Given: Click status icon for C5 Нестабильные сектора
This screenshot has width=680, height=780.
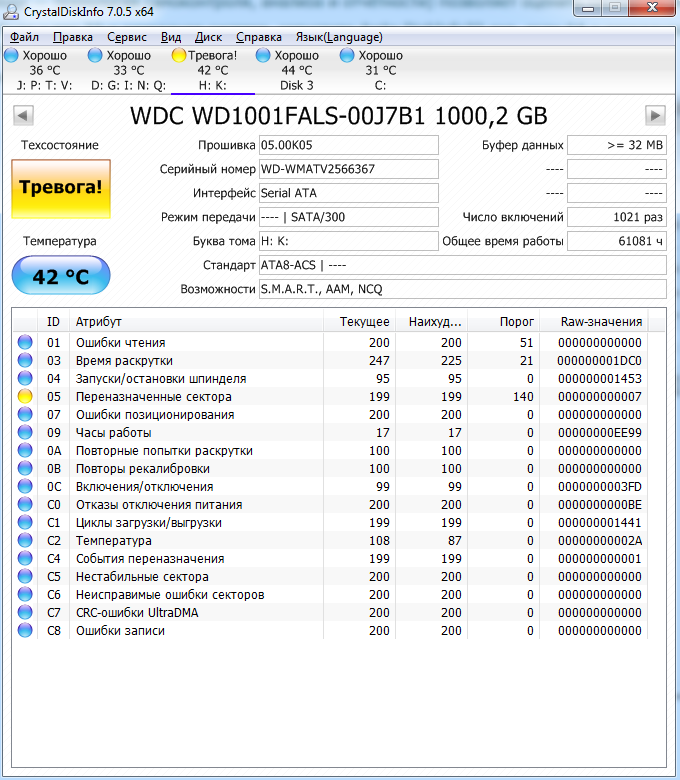Looking at the screenshot, I should (x=25, y=576).
